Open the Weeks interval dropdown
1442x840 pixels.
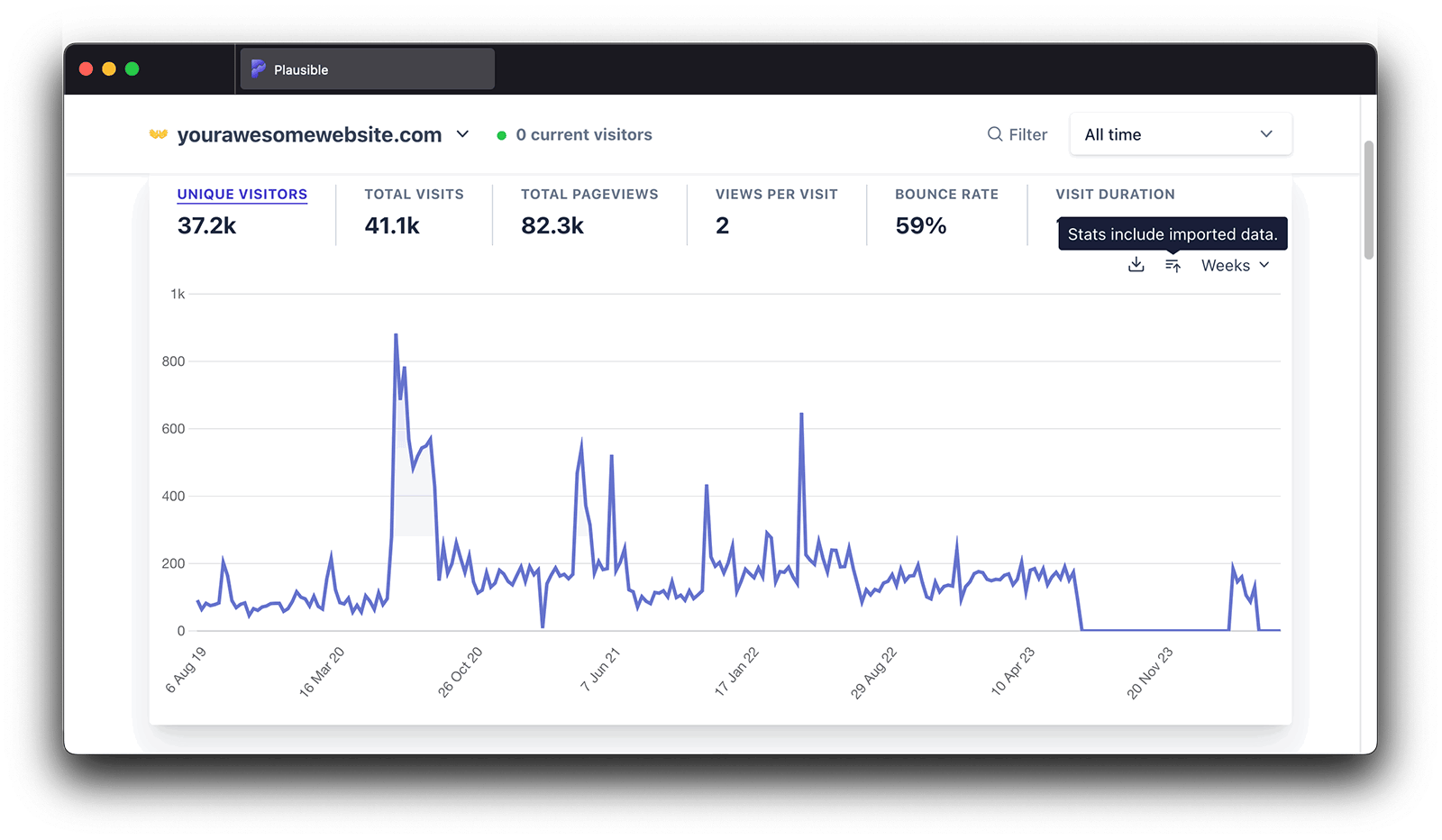tap(1235, 265)
